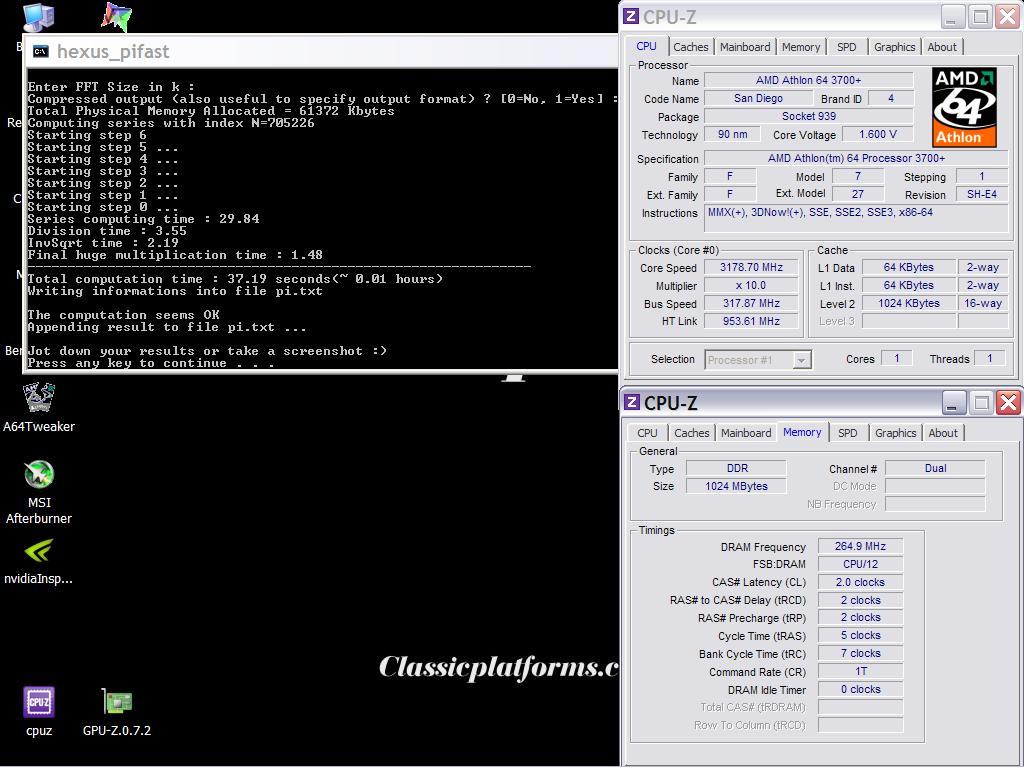Open Graphics tab in lower CPU-Z window
The image size is (1024, 768).
point(895,433)
